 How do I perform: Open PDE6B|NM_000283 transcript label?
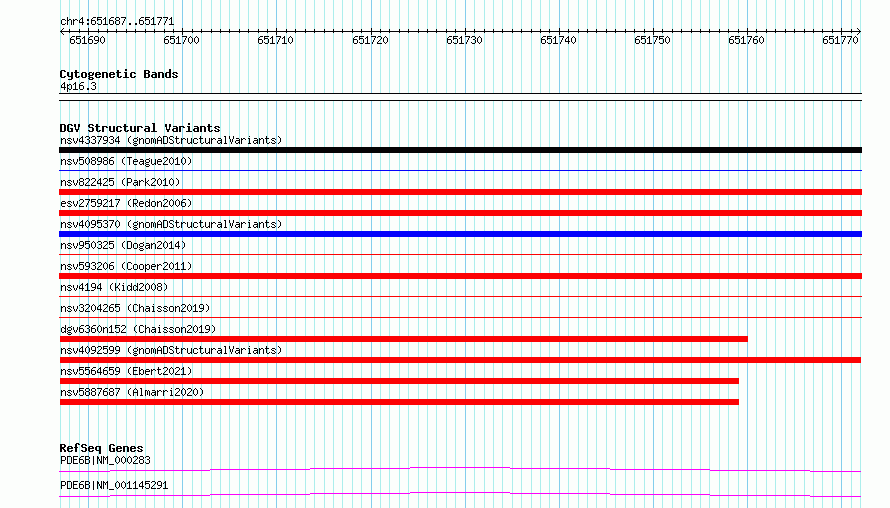(105, 460)
